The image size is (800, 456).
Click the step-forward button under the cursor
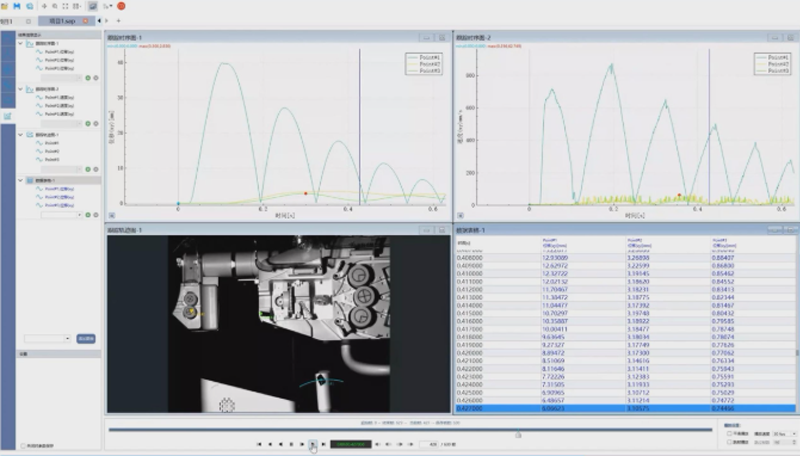(313, 444)
